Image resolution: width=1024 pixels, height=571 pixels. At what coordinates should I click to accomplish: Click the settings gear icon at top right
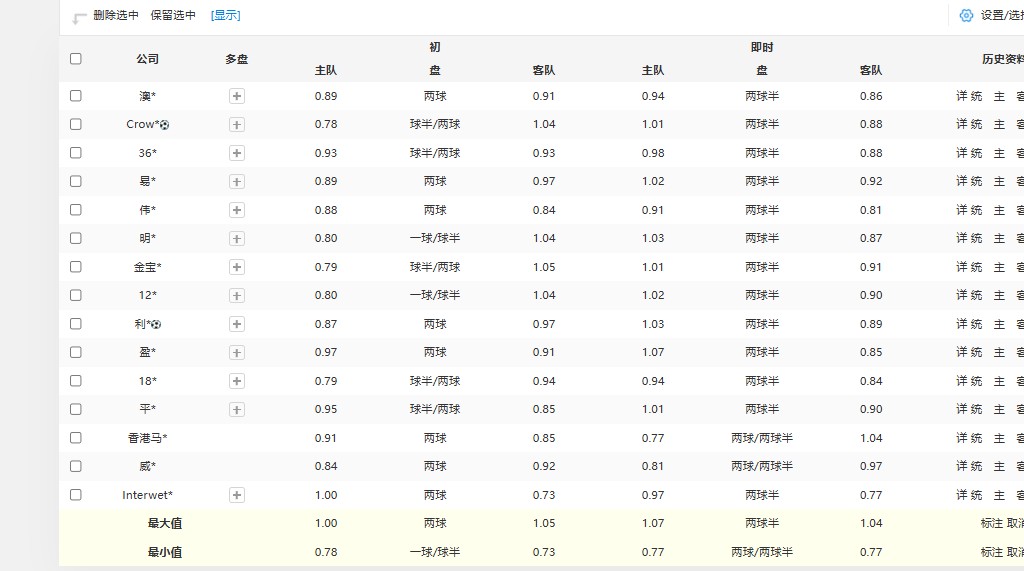(x=966, y=15)
